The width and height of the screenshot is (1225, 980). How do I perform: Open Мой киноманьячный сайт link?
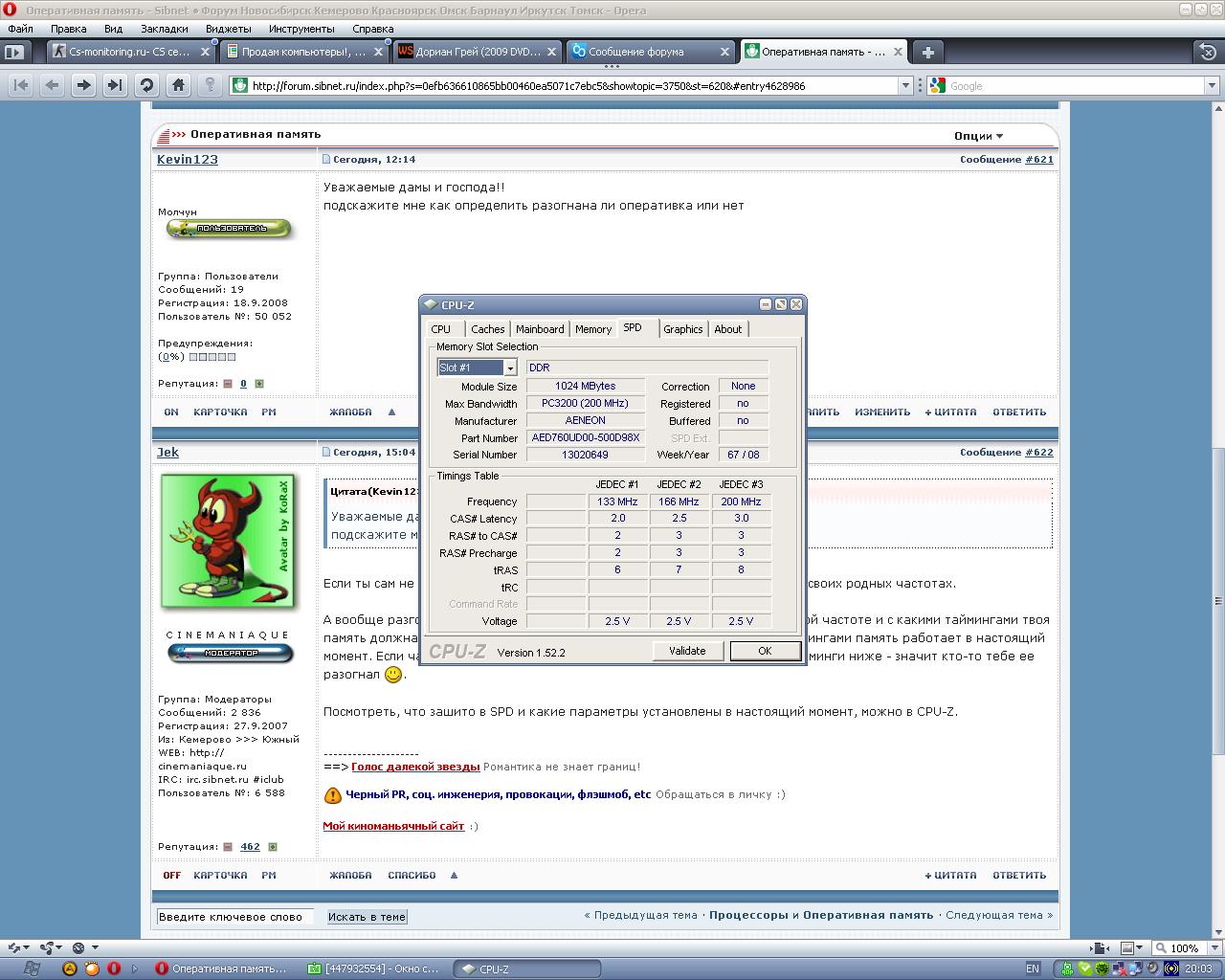click(x=393, y=826)
